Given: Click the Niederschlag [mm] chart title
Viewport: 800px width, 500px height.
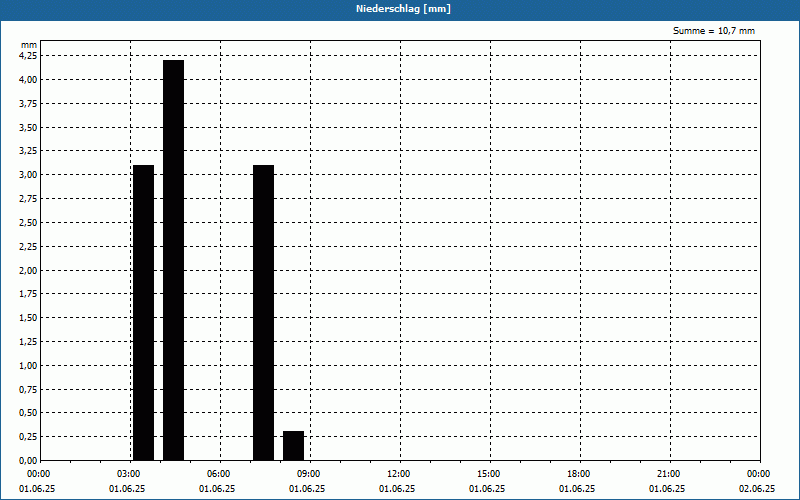Looking at the screenshot, I should tap(403, 9).
